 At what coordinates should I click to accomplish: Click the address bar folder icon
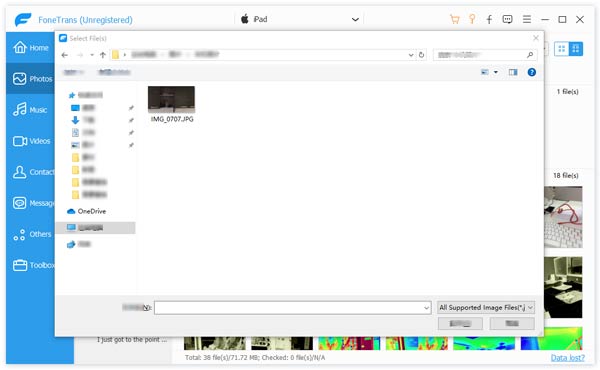[115, 55]
